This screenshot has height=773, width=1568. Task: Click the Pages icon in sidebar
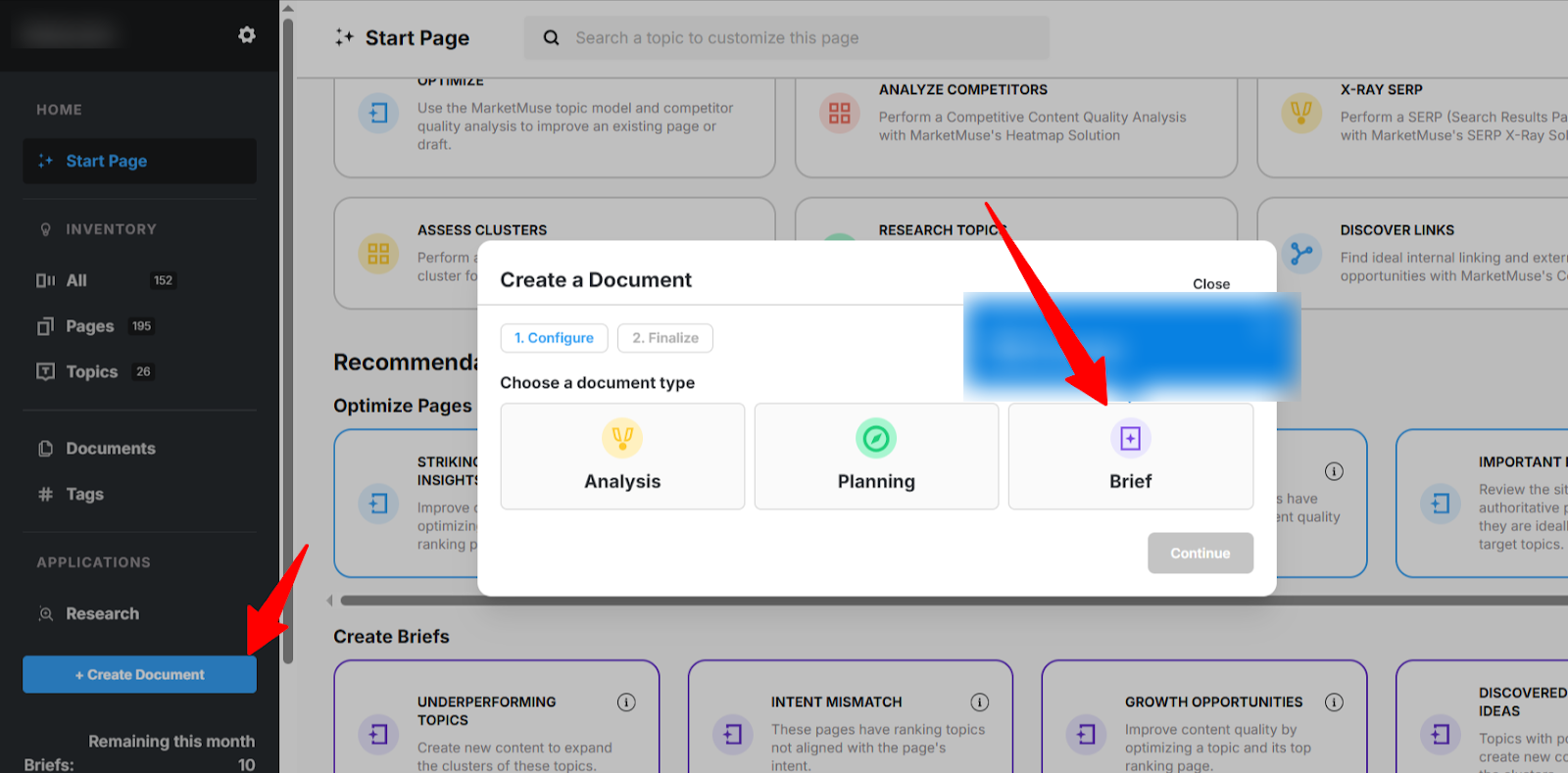tap(45, 326)
